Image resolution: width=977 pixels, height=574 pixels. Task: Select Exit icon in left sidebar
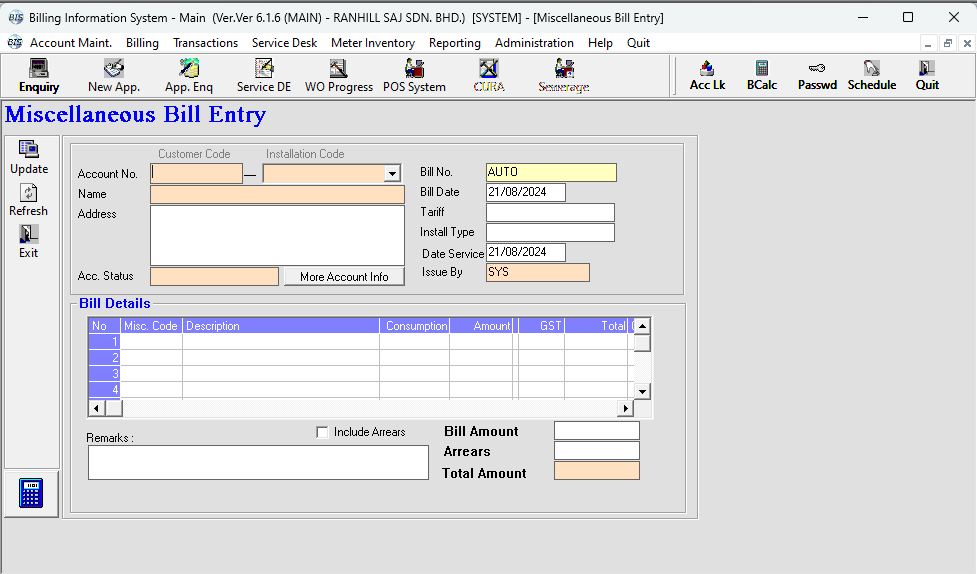coord(29,241)
